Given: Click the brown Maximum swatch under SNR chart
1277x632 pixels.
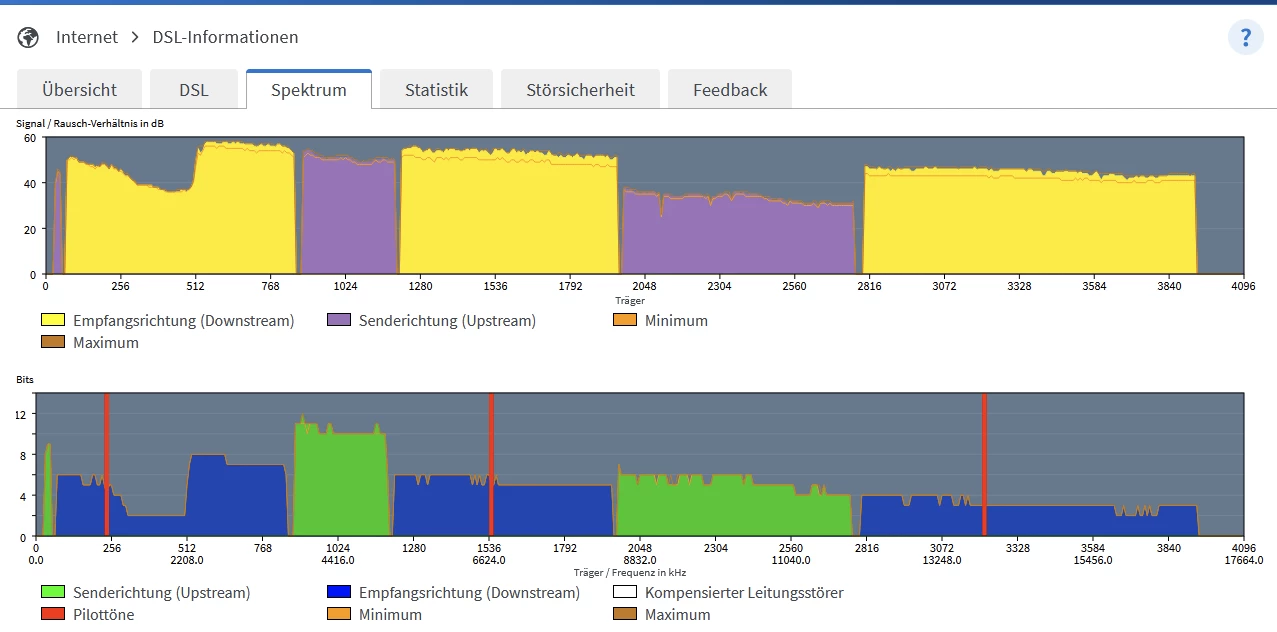Looking at the screenshot, I should point(53,342).
